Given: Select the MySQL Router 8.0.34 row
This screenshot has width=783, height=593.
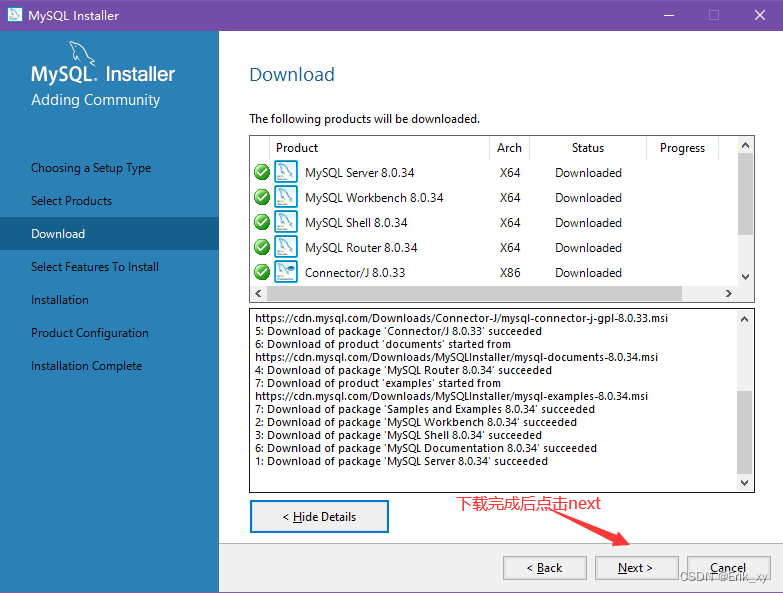Looking at the screenshot, I should tap(493, 248).
